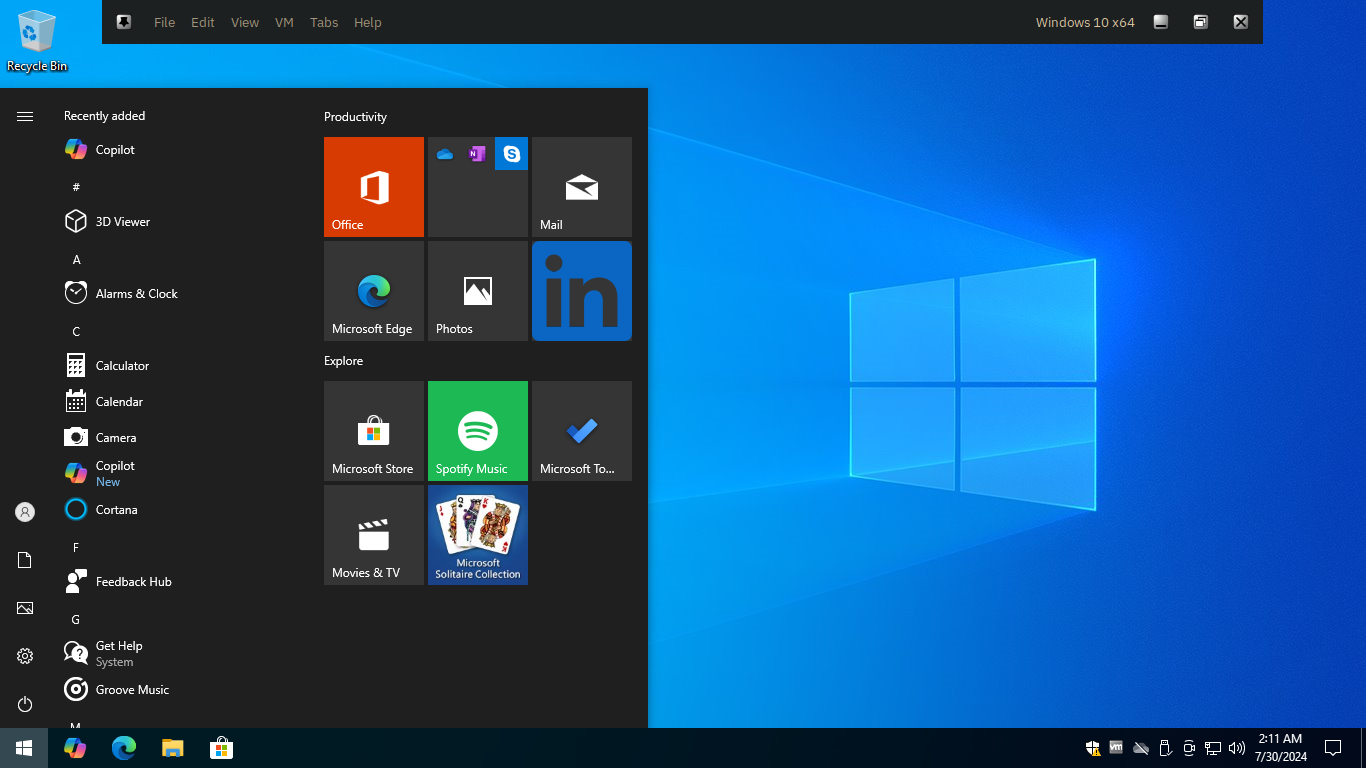Image resolution: width=1366 pixels, height=768 pixels.
Task: Click Productivity group title
Action: 355,117
